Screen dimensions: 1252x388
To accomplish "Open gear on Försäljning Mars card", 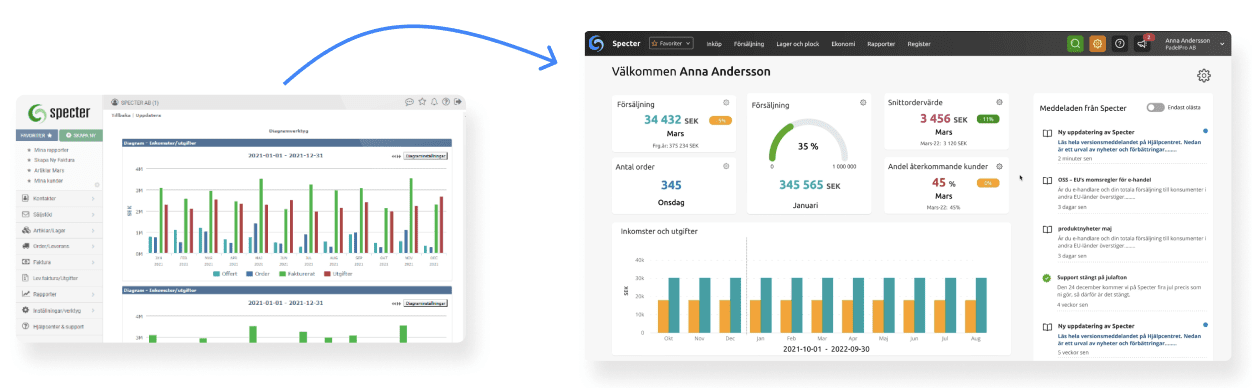I will (727, 103).
